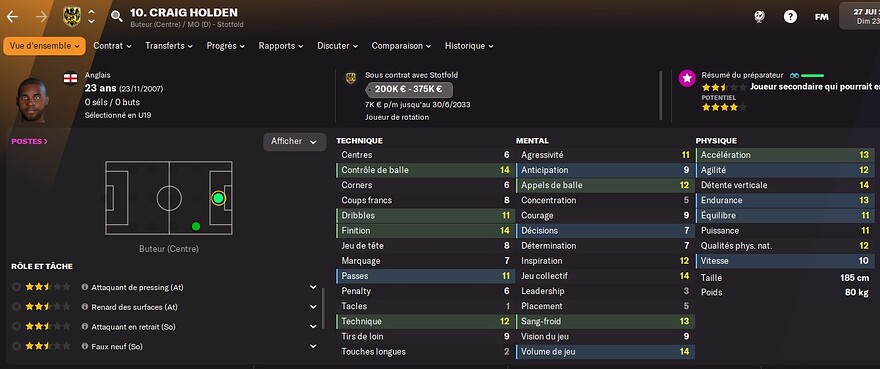Open the Afficher dropdown

pyautogui.click(x=294, y=142)
